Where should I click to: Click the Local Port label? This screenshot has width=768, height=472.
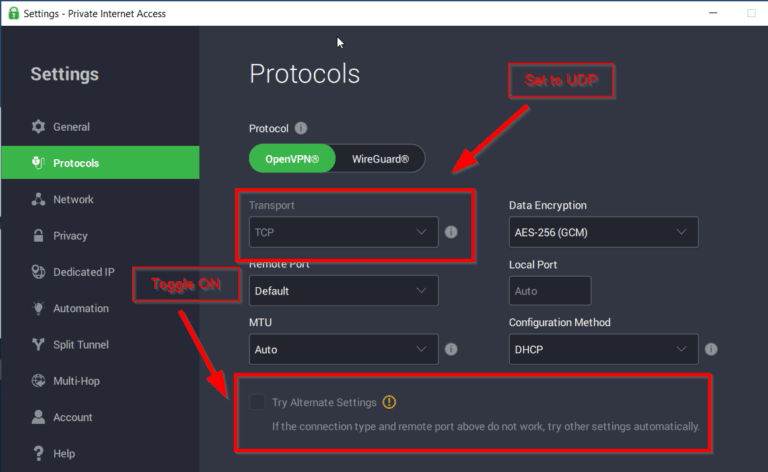point(533,264)
